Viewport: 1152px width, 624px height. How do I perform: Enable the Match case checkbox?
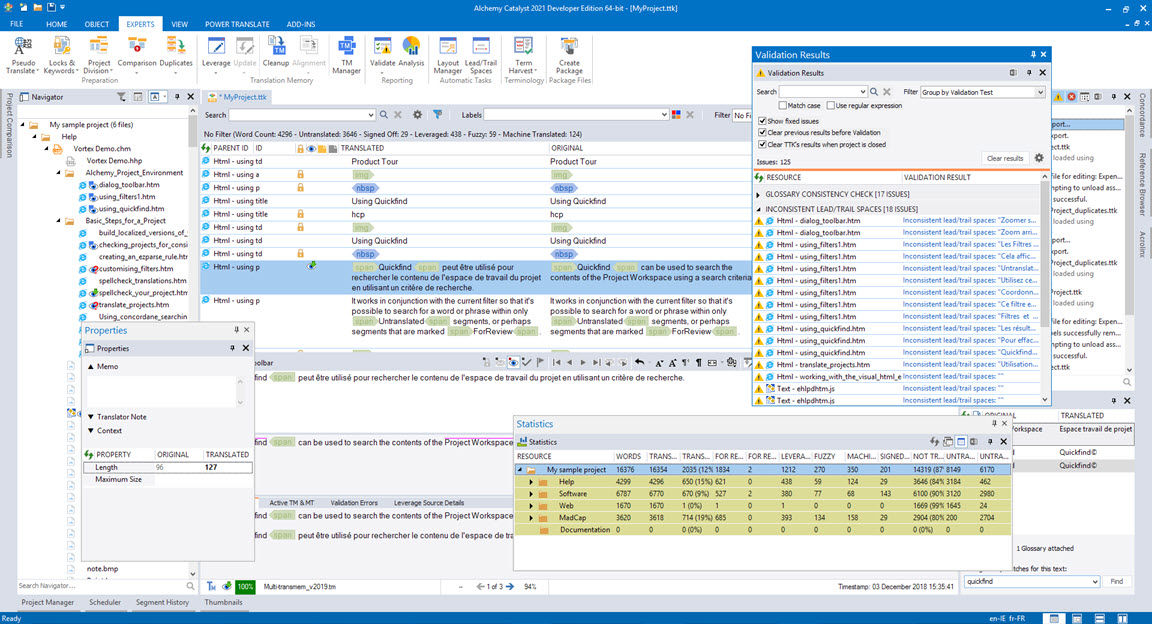pyautogui.click(x=783, y=106)
